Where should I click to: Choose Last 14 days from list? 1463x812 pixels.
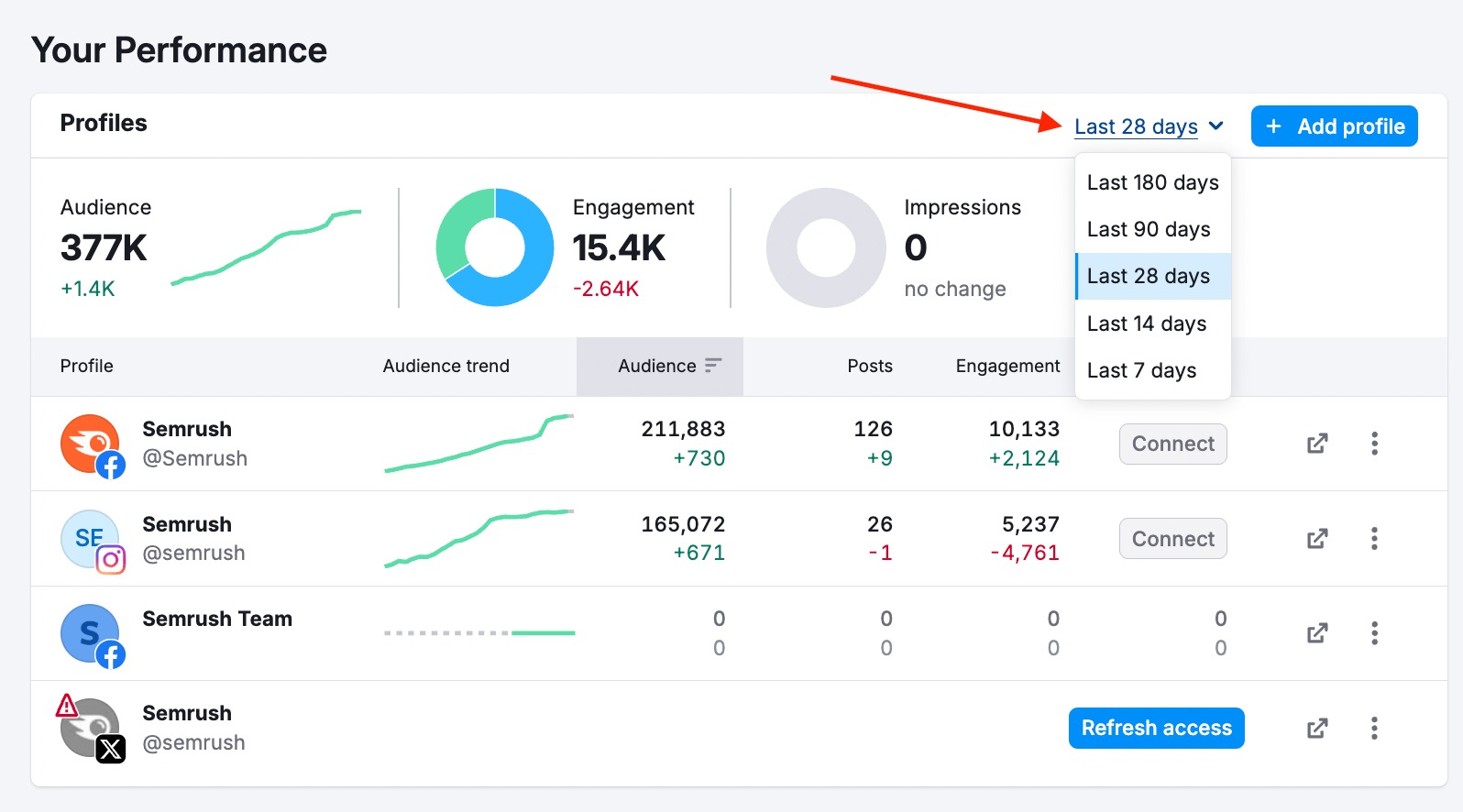1147,324
